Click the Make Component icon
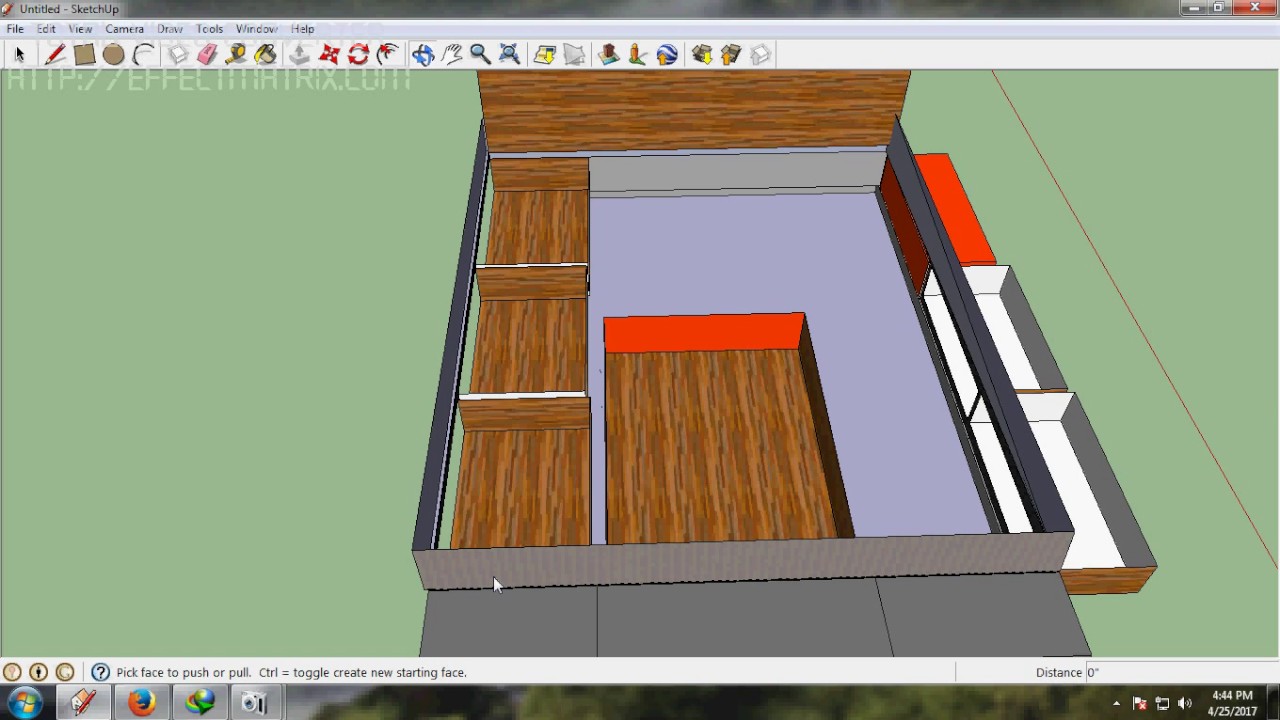The height and width of the screenshot is (720, 1280). point(178,54)
